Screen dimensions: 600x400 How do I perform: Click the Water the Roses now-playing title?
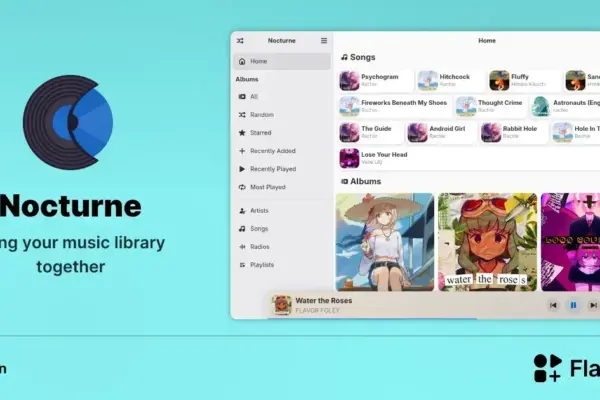pyautogui.click(x=324, y=300)
